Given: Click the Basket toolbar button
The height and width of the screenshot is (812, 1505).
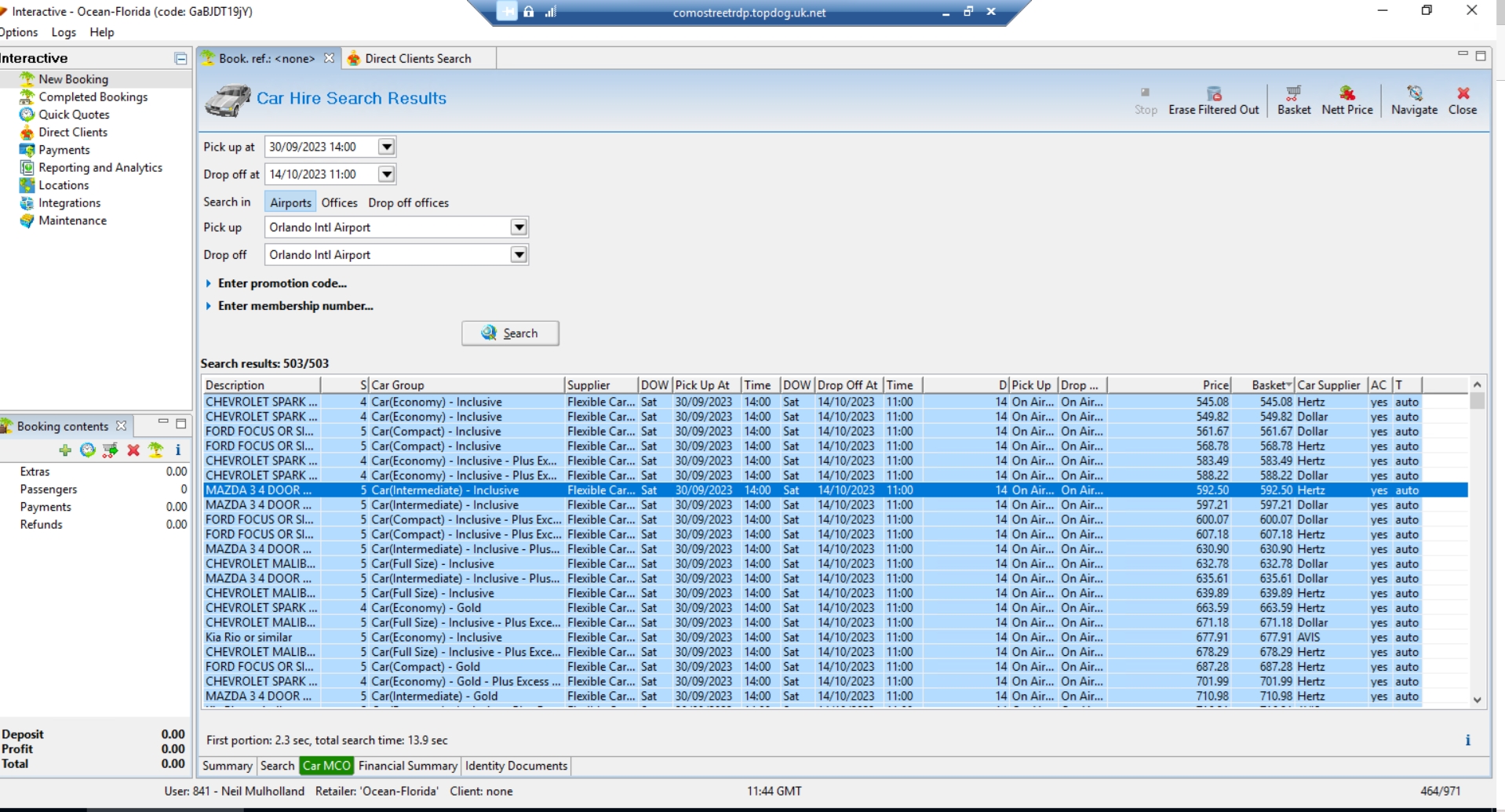Looking at the screenshot, I should pos(1294,101).
